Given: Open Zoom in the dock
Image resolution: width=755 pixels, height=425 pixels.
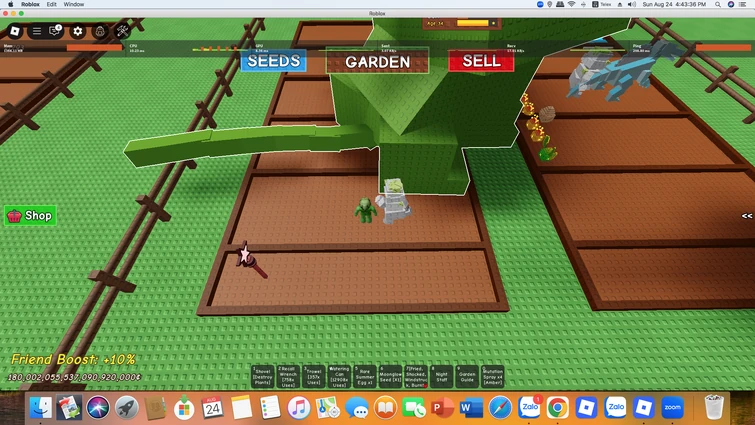Looking at the screenshot, I should tap(673, 408).
